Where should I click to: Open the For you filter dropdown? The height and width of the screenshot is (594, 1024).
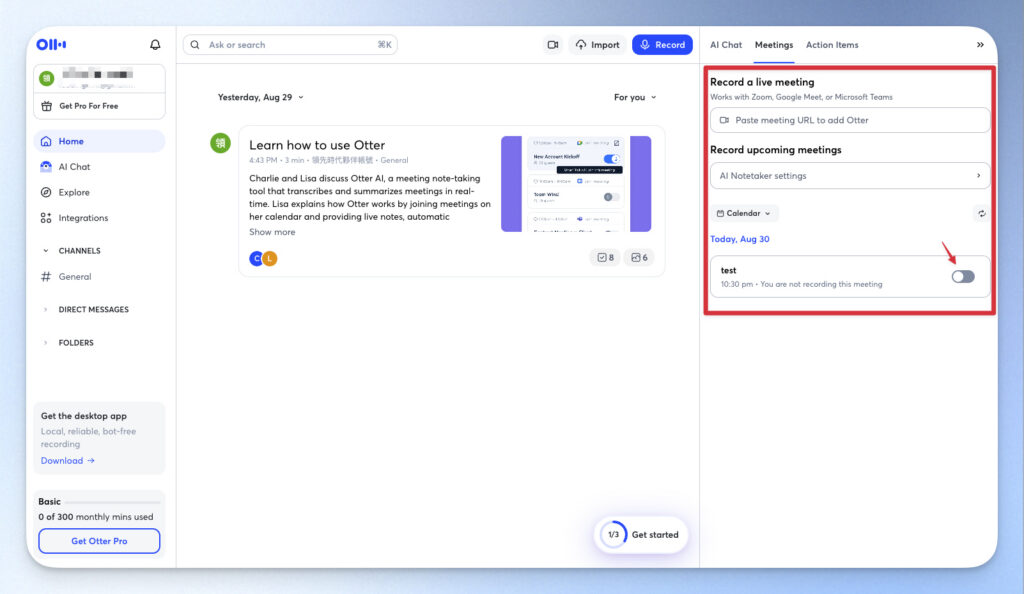[x=635, y=97]
